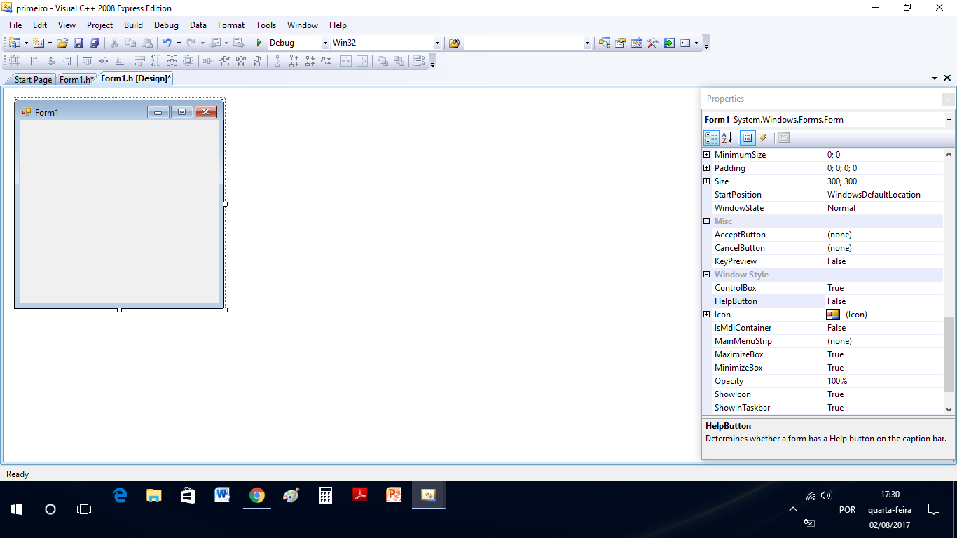The image size is (958, 540).
Task: Click the Undo toolbar icon
Action: (x=166, y=43)
